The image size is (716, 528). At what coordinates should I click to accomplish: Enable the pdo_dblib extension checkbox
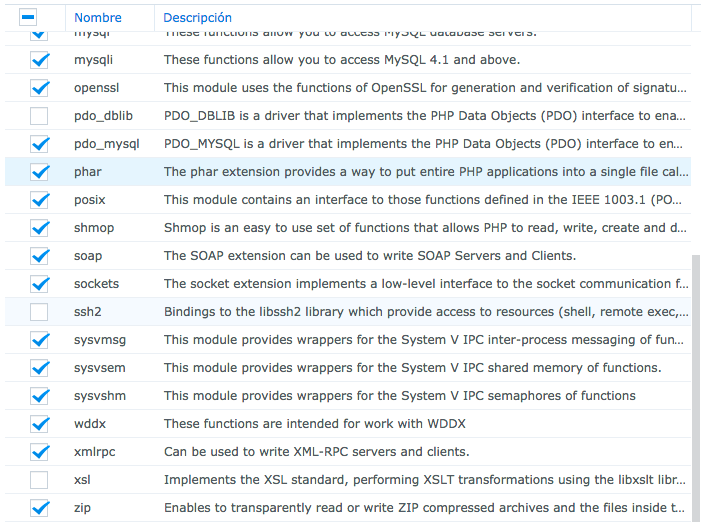point(39,116)
